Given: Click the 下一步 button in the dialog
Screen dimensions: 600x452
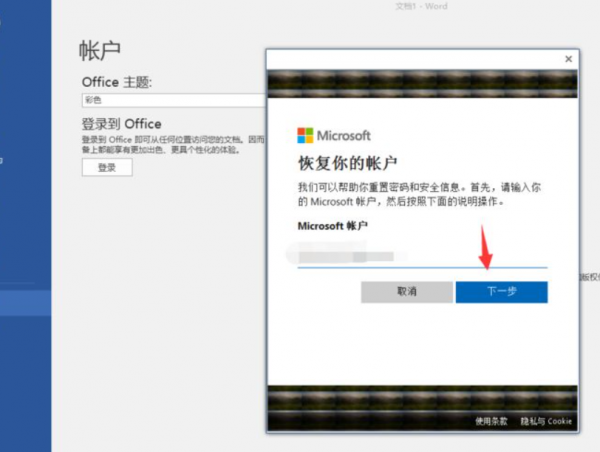Looking at the screenshot, I should pyautogui.click(x=502, y=292).
